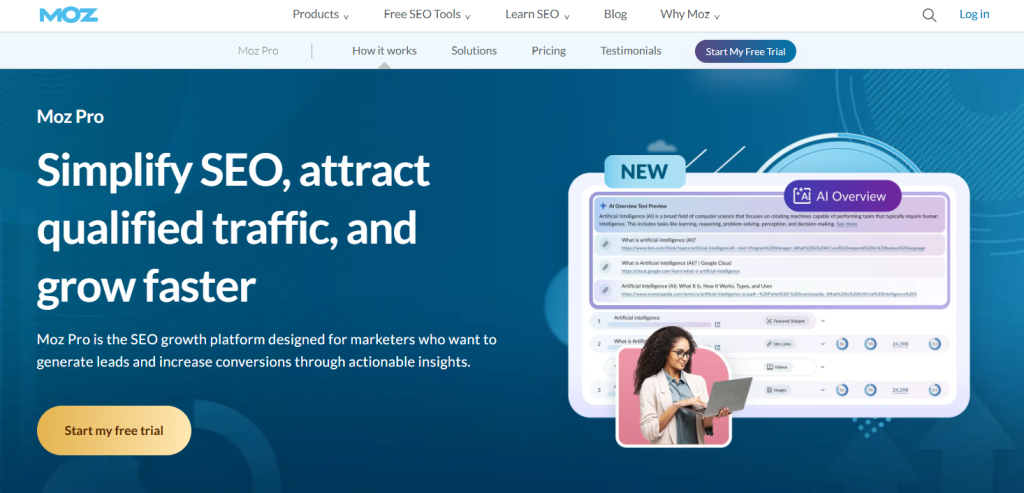
Task: Click the Videos tag
Action: [778, 367]
